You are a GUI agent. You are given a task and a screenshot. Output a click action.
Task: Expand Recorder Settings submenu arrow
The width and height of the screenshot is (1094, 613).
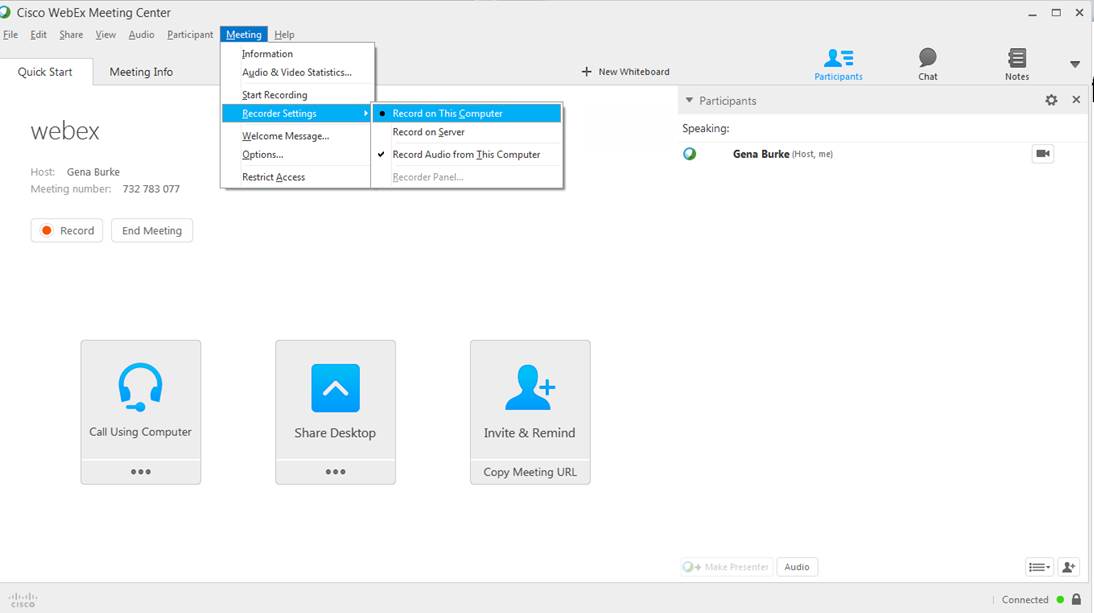(366, 113)
